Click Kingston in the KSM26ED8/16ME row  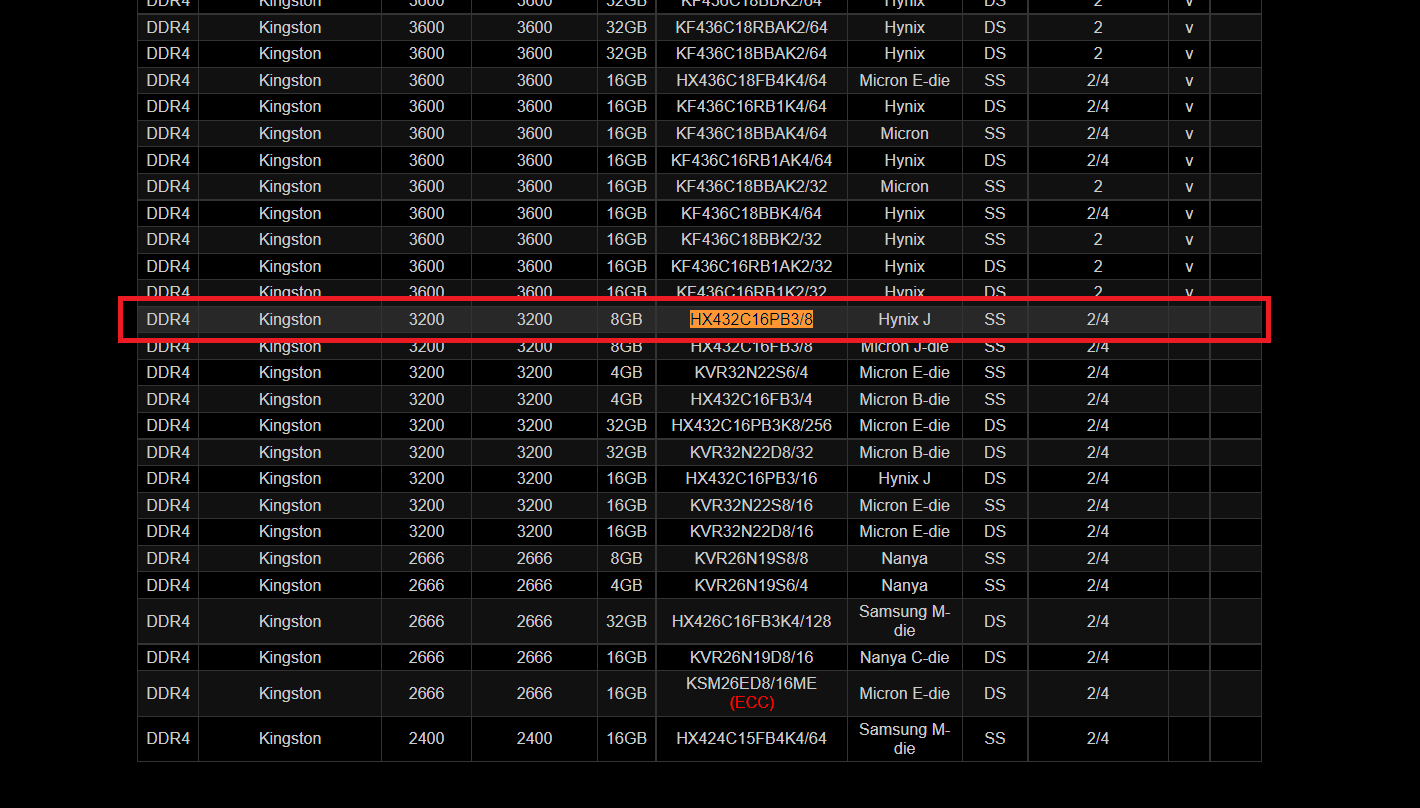[x=290, y=693]
